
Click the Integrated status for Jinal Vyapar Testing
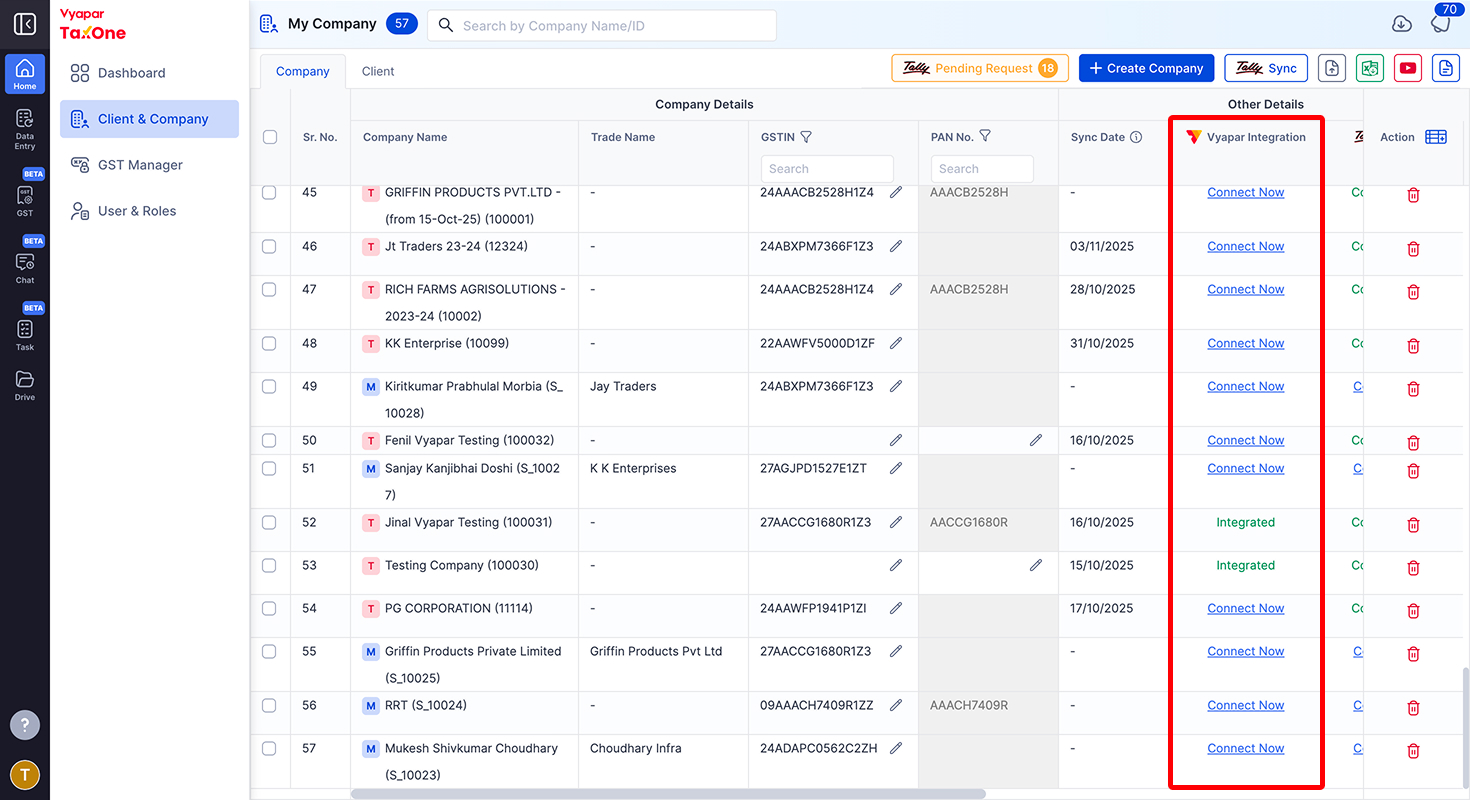coord(1246,522)
